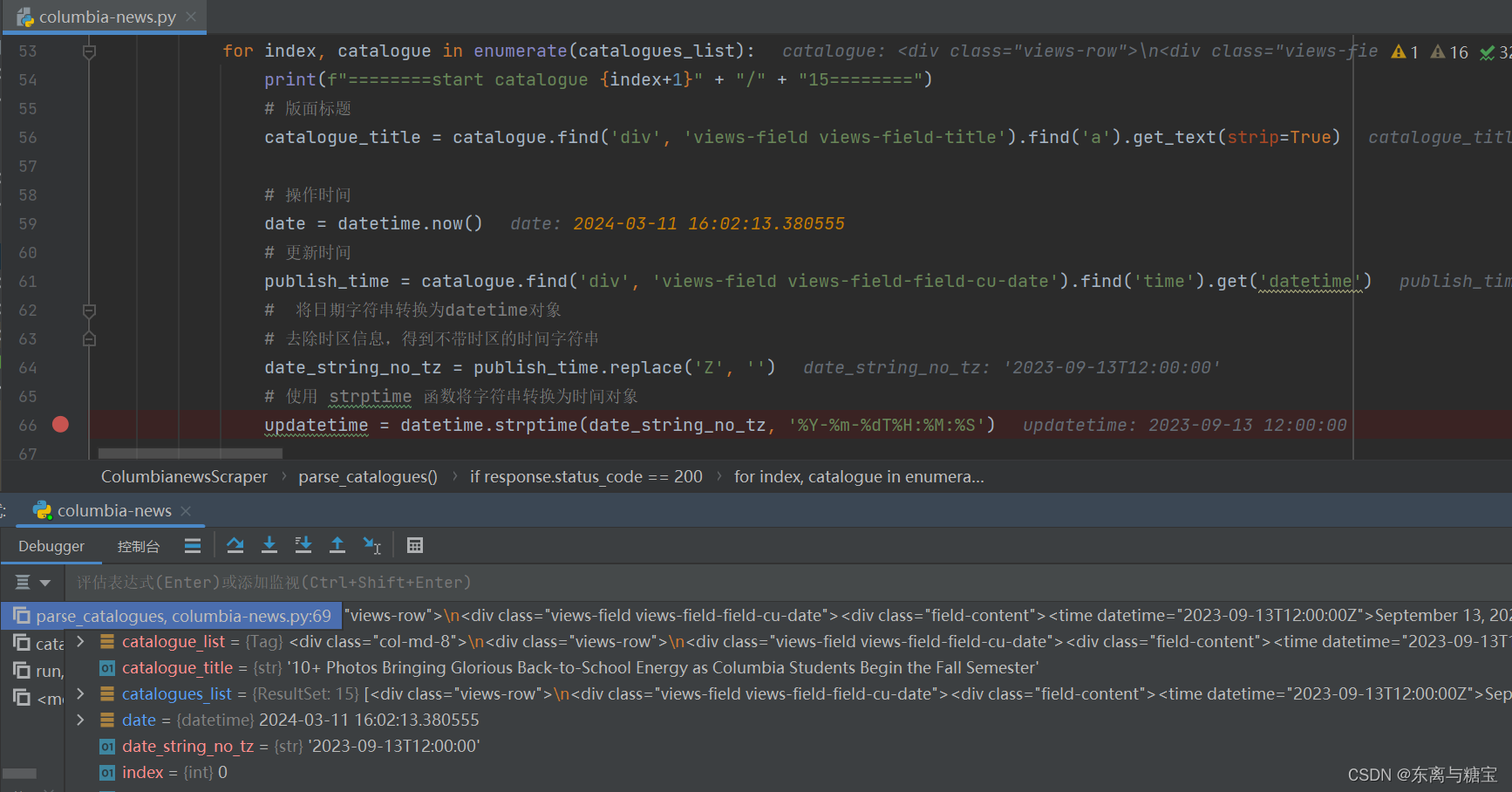This screenshot has height=792, width=1512.
Task: Toggle the comment fold marker at line 62
Action: tap(89, 311)
